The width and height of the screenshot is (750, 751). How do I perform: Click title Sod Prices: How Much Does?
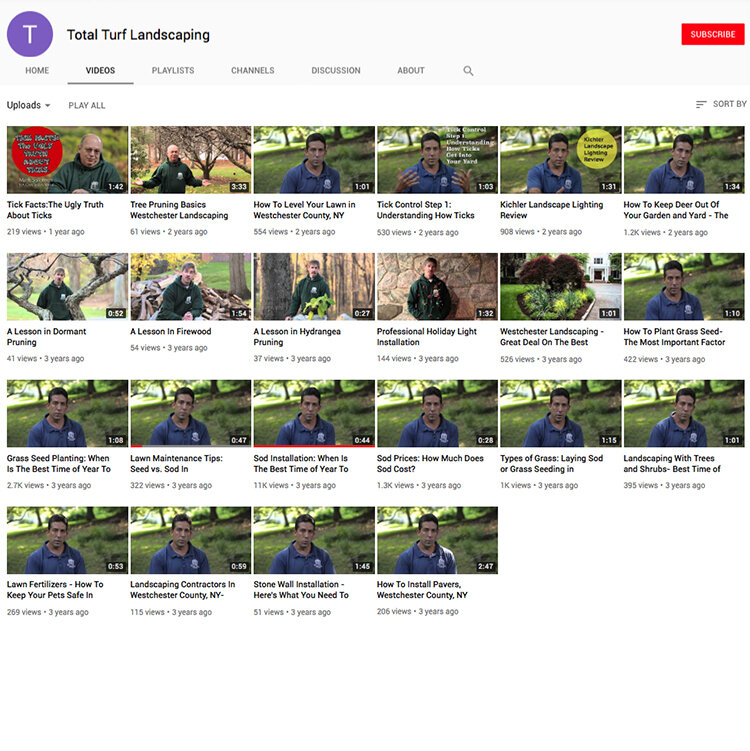click(430, 464)
